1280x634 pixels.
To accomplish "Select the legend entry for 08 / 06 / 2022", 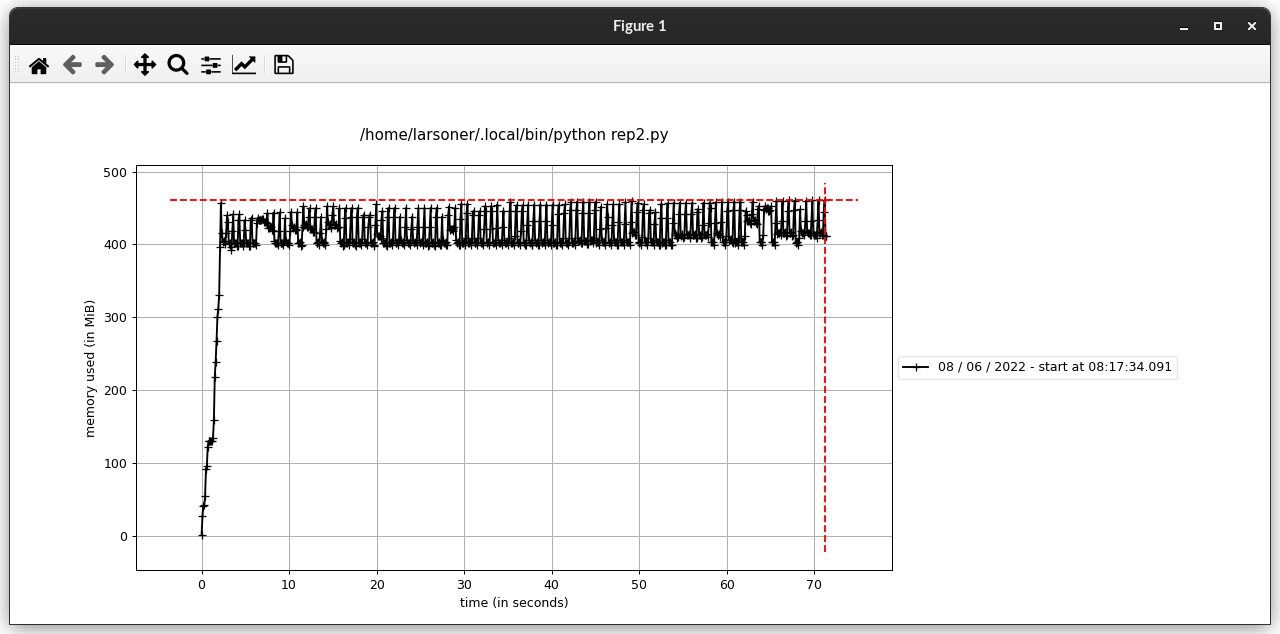I will pyautogui.click(x=1037, y=367).
